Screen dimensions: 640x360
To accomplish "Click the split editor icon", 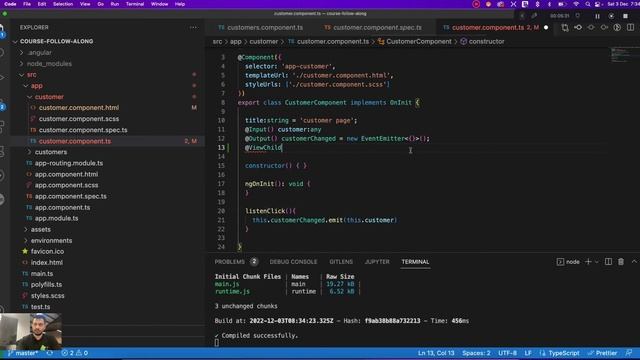I will click(x=631, y=28).
